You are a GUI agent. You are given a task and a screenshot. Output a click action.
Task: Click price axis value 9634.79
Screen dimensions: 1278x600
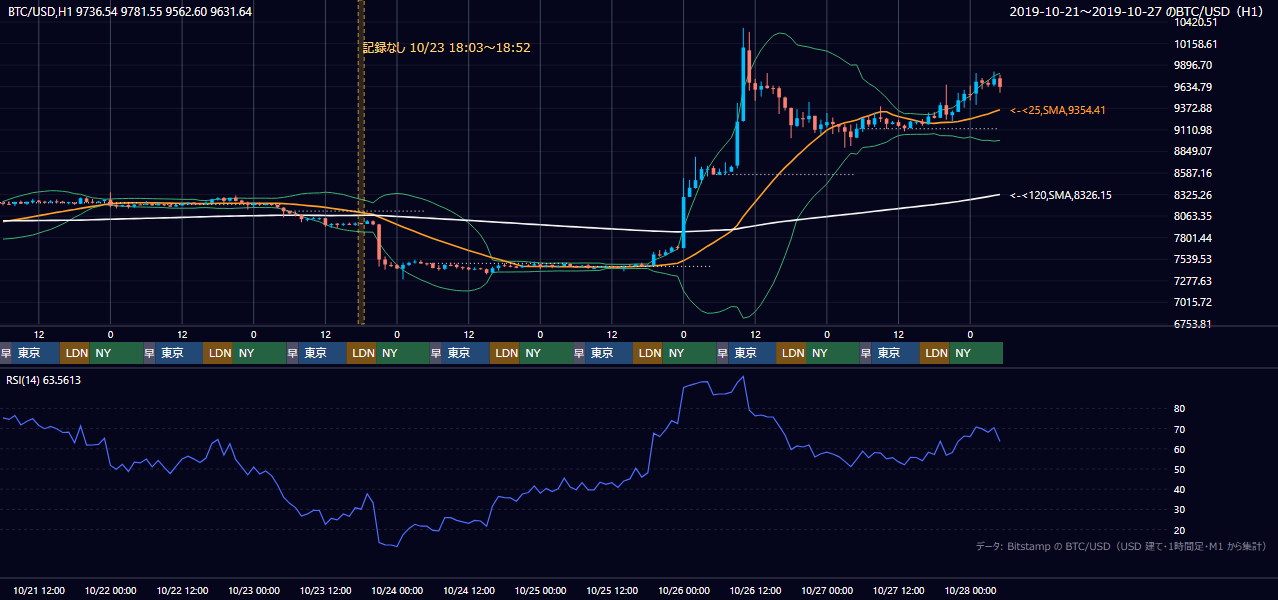click(1193, 87)
